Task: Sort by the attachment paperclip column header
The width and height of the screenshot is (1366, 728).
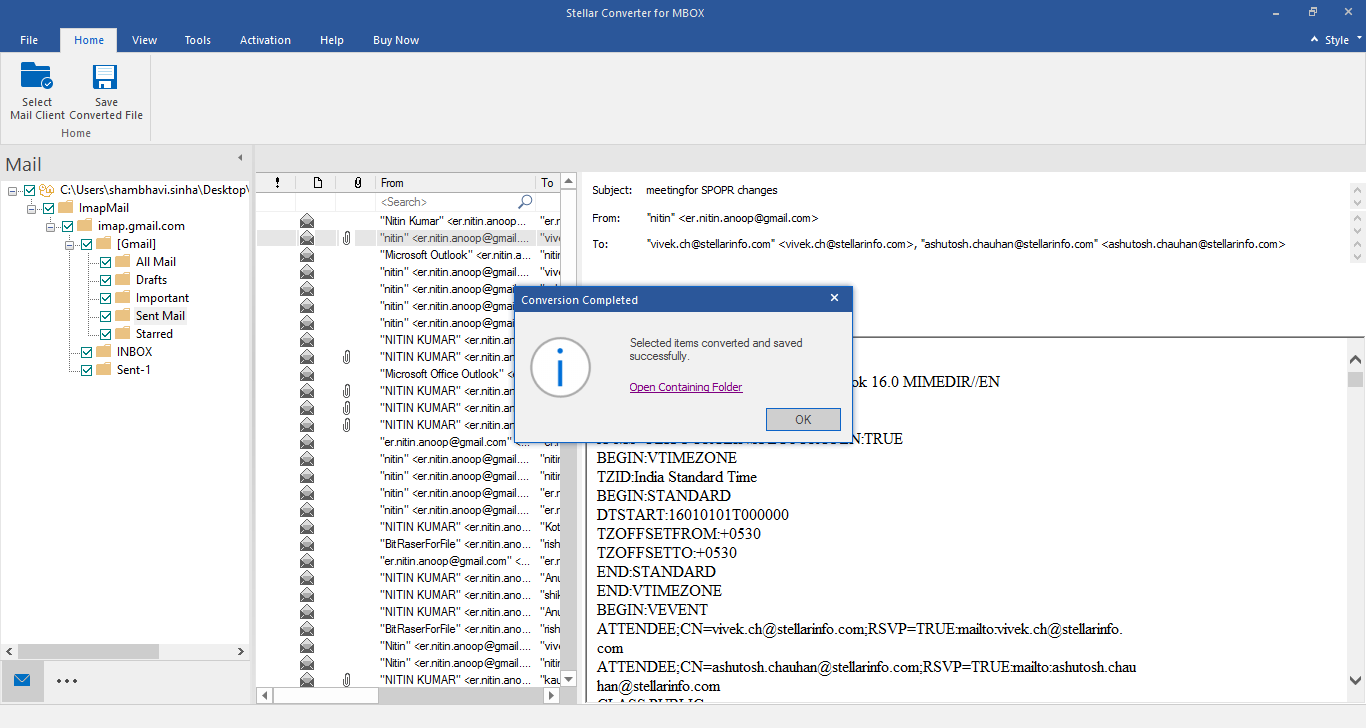Action: coord(357,182)
